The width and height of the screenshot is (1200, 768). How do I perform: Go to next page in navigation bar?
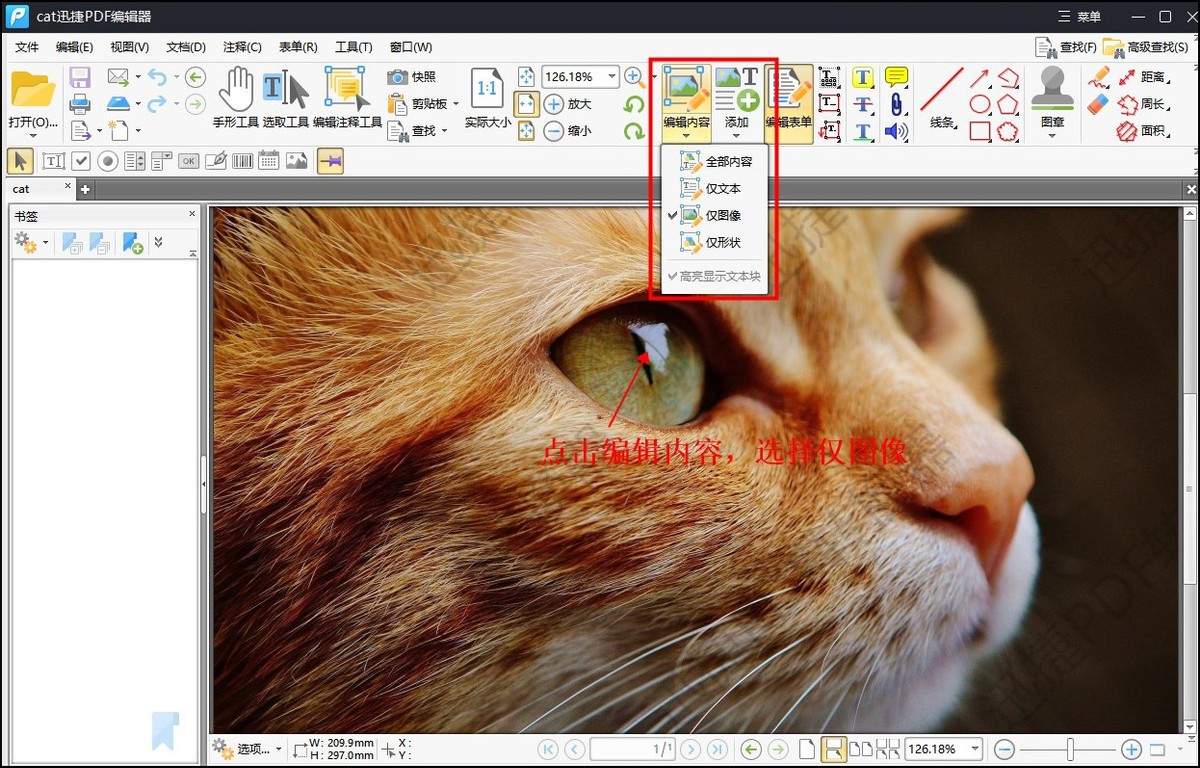coord(691,749)
